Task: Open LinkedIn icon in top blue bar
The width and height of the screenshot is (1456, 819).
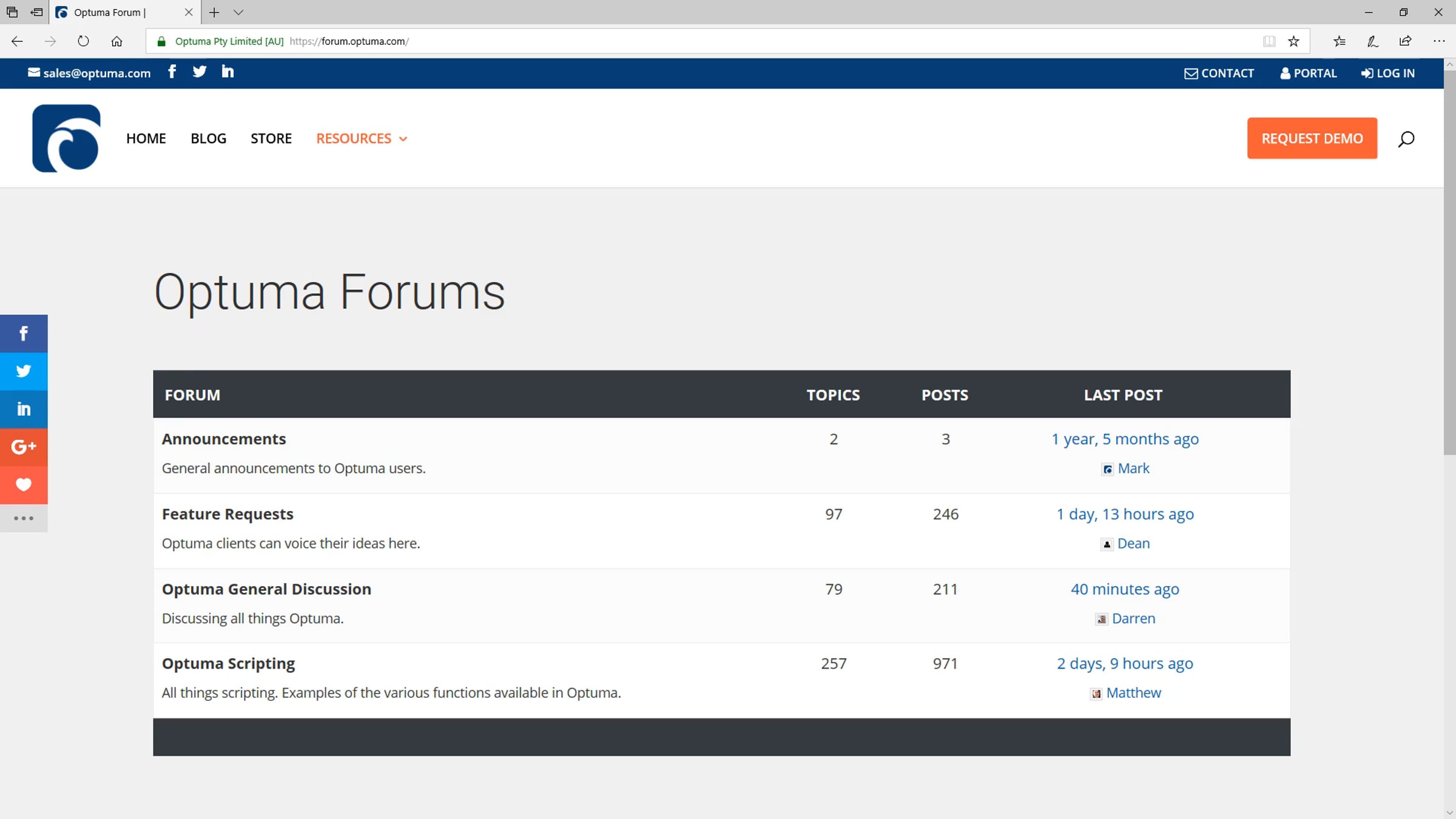Action: pyautogui.click(x=227, y=72)
